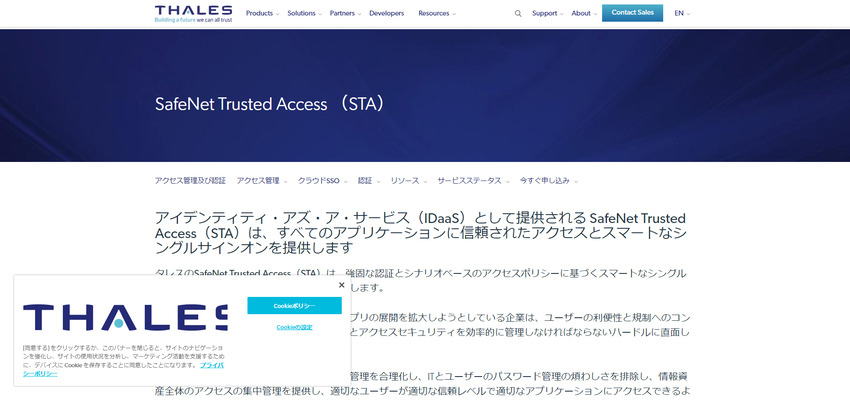The image size is (850, 400).
Task: Click the SafeNet Trusted Access (STA) banner title
Action: click(x=271, y=104)
